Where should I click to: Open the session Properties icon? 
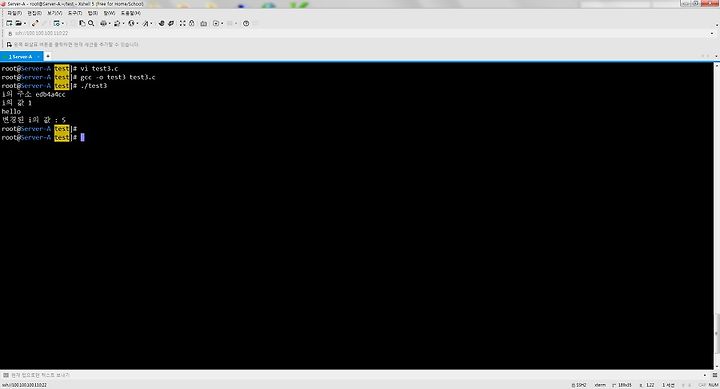pyautogui.click(x=56, y=23)
